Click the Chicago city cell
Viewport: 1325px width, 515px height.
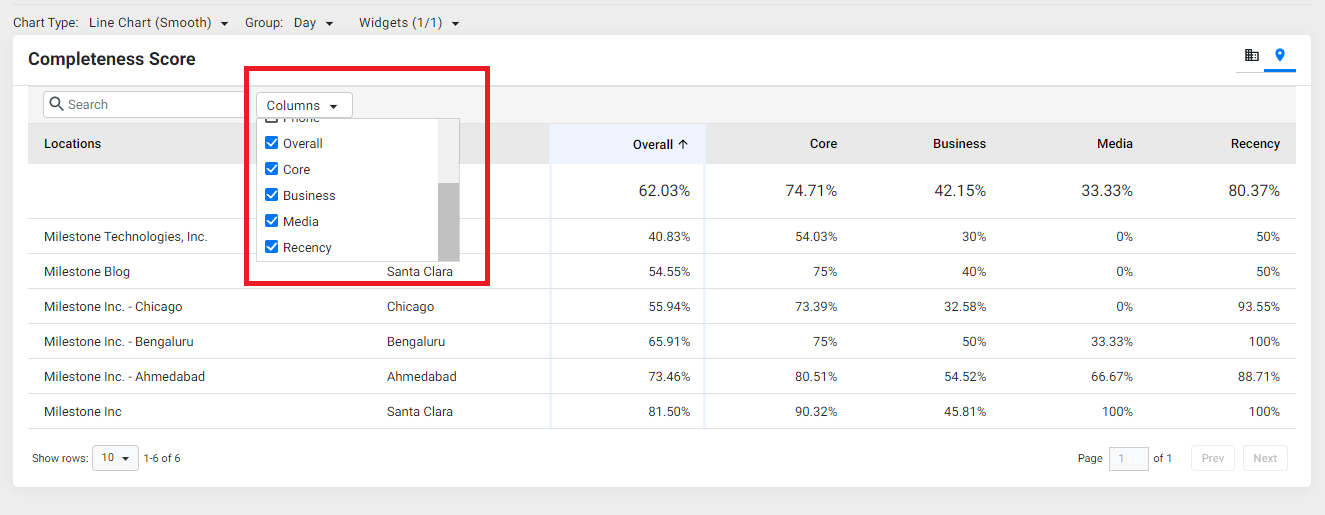pos(411,307)
